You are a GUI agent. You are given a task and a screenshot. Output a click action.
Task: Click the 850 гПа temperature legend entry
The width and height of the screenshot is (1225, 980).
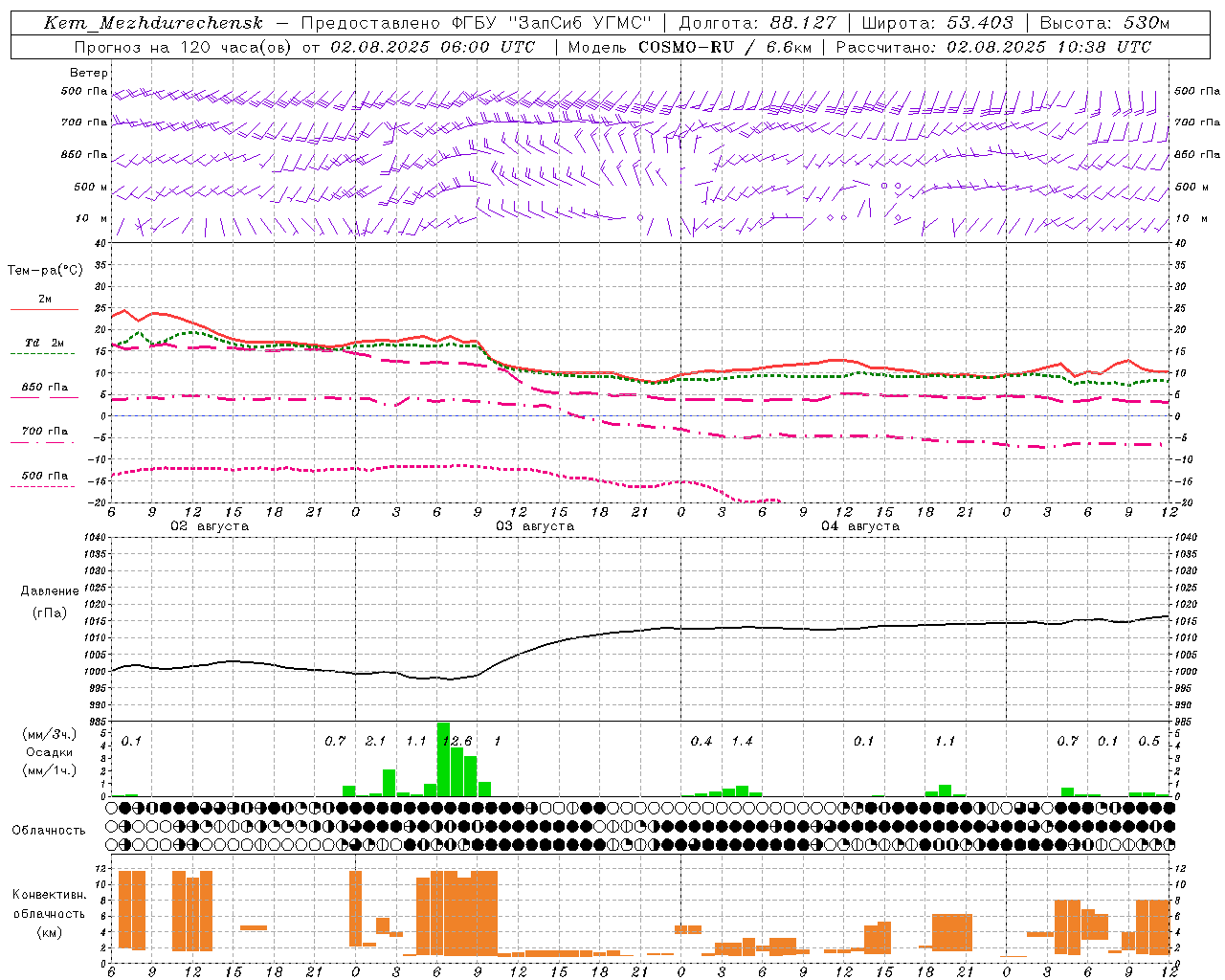(x=45, y=388)
